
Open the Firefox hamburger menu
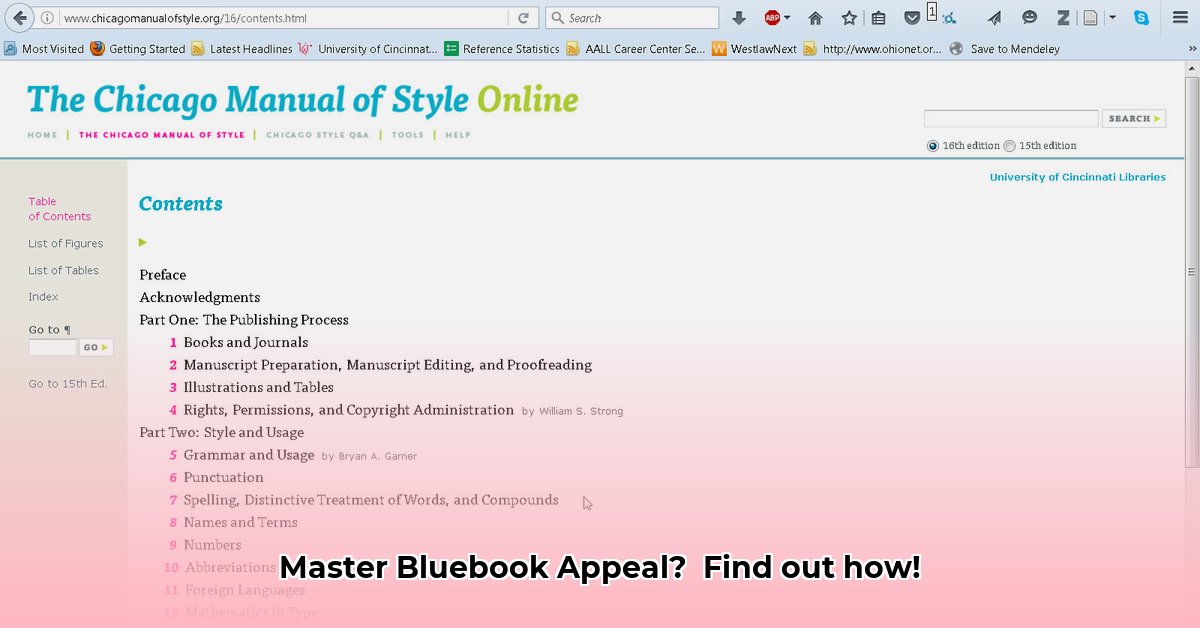point(1180,18)
